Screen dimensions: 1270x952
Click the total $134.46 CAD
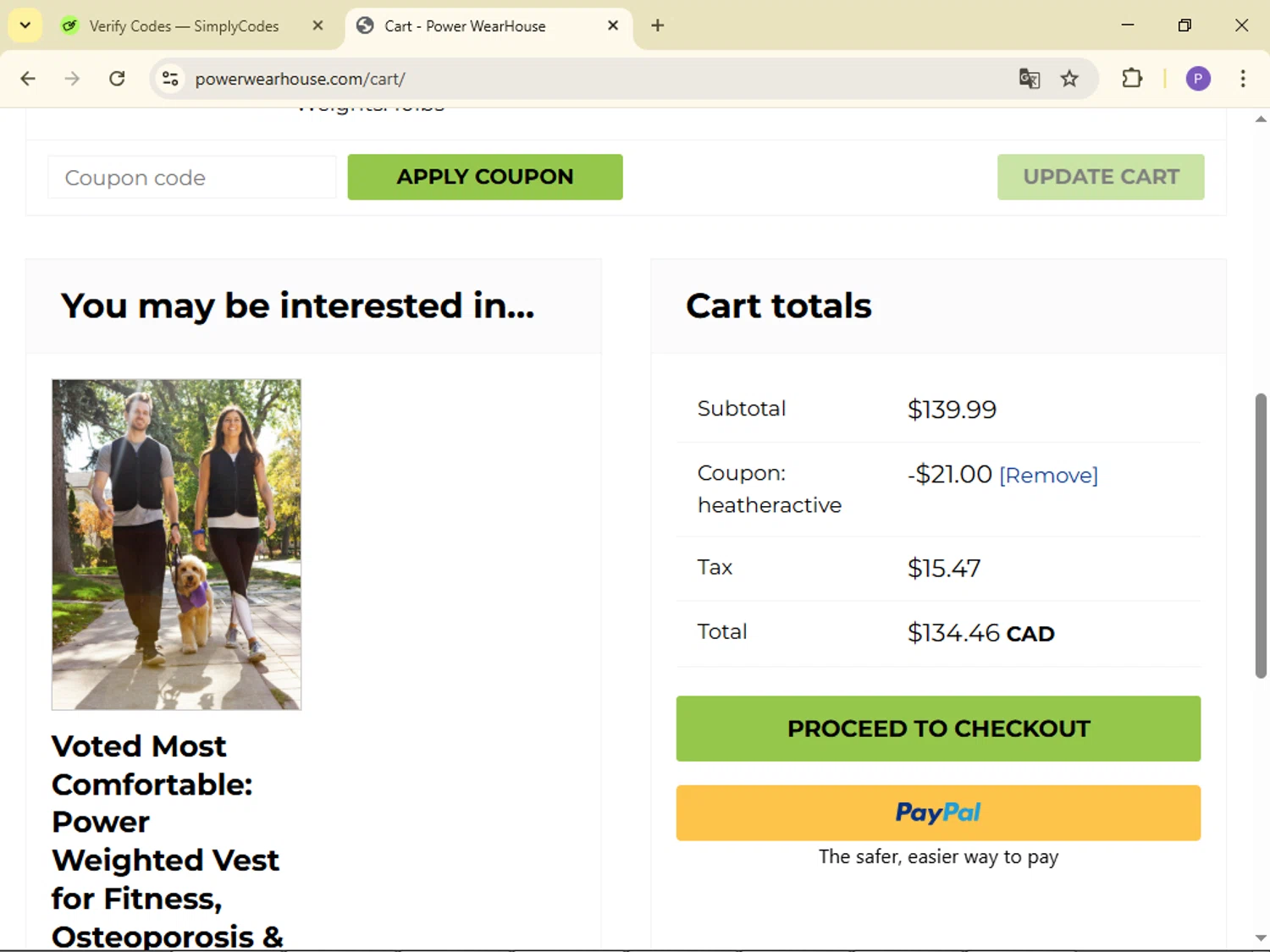click(980, 633)
